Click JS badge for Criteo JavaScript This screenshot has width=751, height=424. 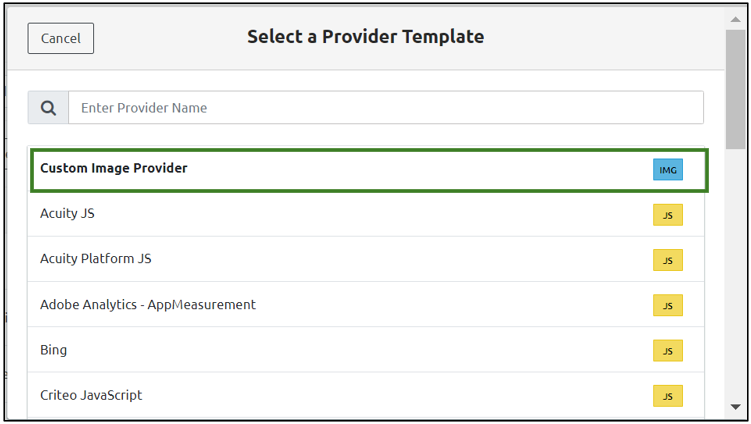click(x=667, y=396)
